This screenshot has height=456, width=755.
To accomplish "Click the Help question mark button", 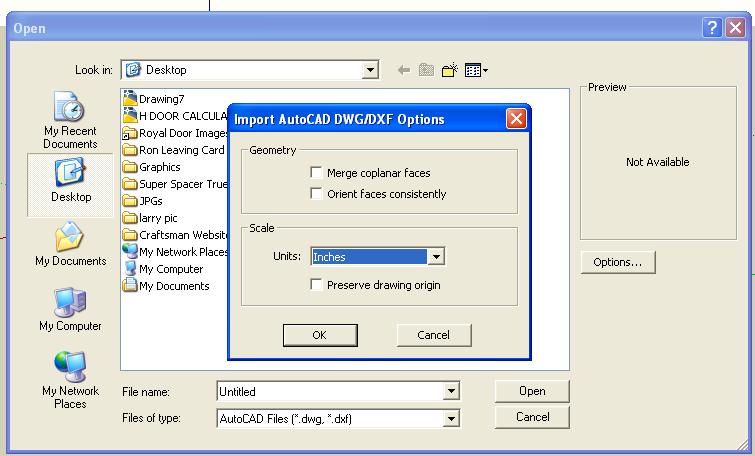I will pos(712,28).
